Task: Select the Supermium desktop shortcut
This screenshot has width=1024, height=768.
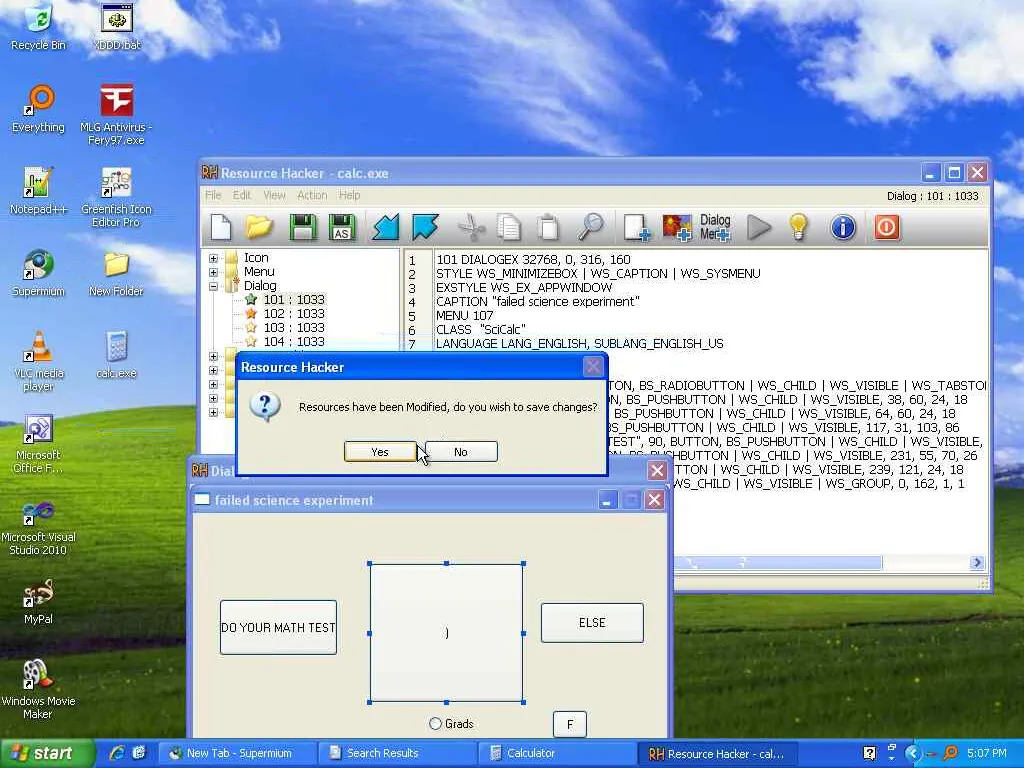Action: pyautogui.click(x=38, y=272)
